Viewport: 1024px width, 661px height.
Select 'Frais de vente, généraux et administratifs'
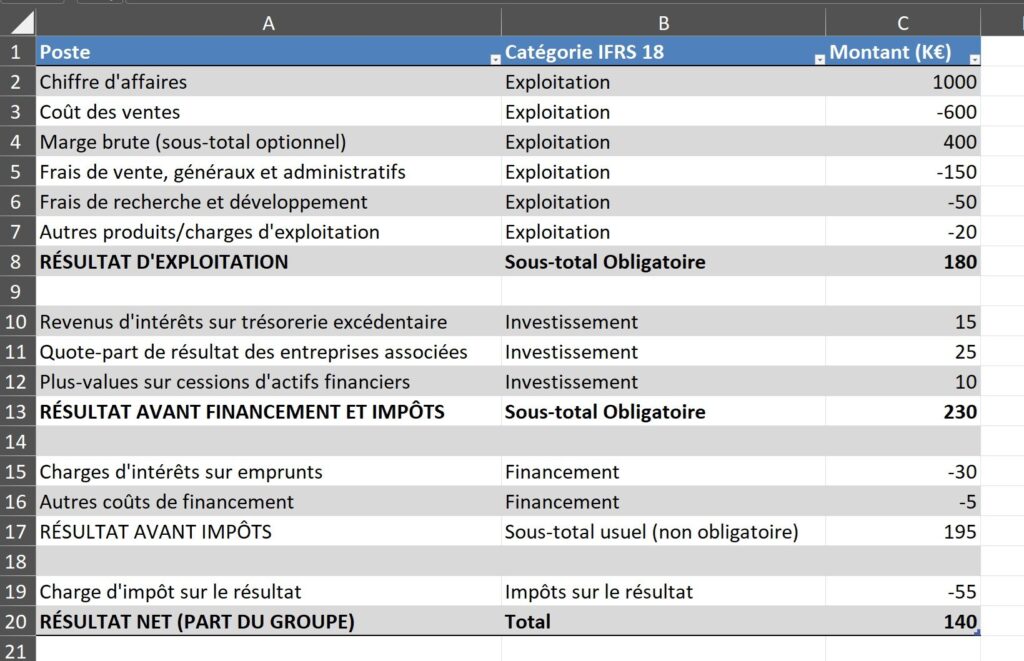tap(268, 172)
